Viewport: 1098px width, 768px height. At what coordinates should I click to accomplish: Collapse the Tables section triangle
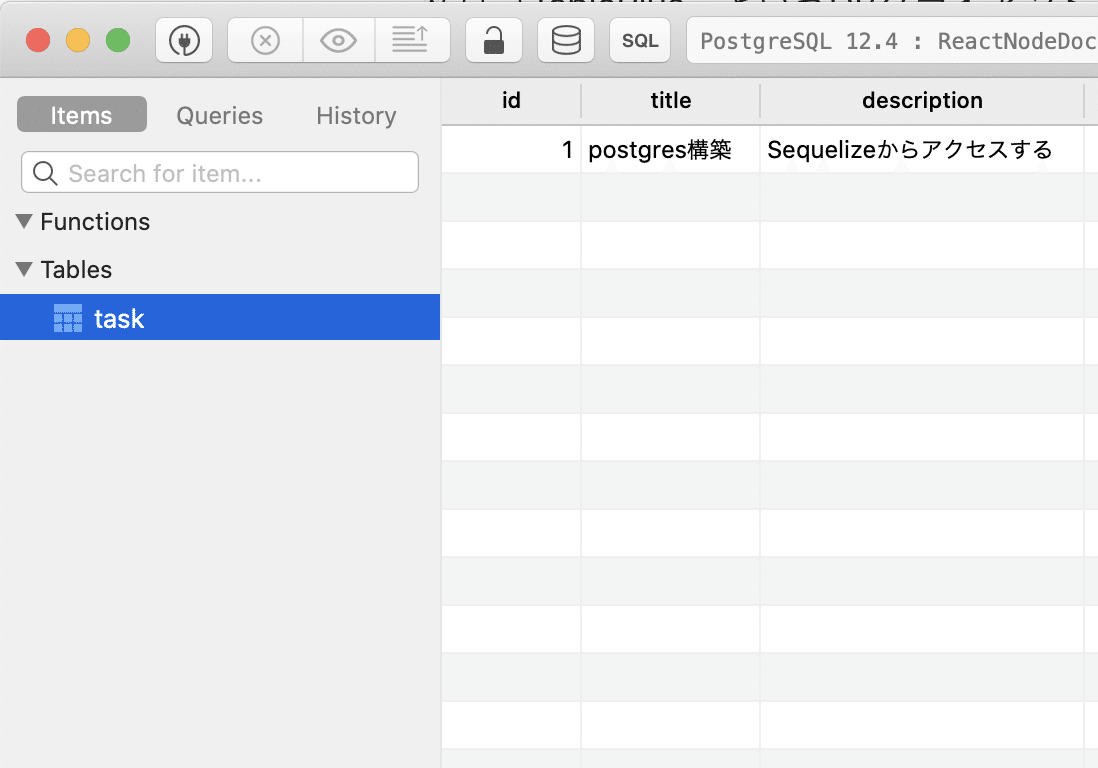pyautogui.click(x=25, y=270)
